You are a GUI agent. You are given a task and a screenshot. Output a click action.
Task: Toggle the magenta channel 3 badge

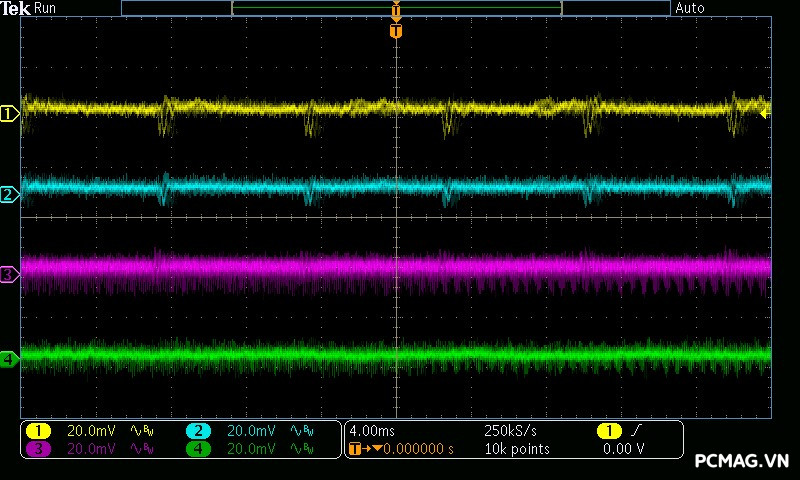38,449
